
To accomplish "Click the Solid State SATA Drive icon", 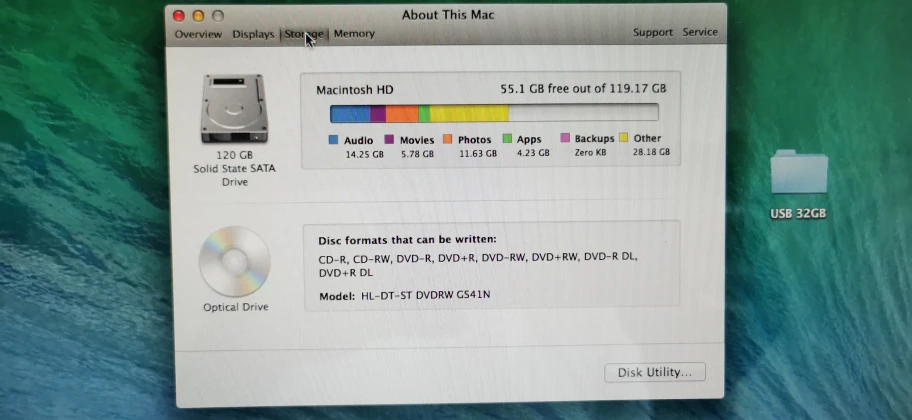I will click(x=233, y=108).
